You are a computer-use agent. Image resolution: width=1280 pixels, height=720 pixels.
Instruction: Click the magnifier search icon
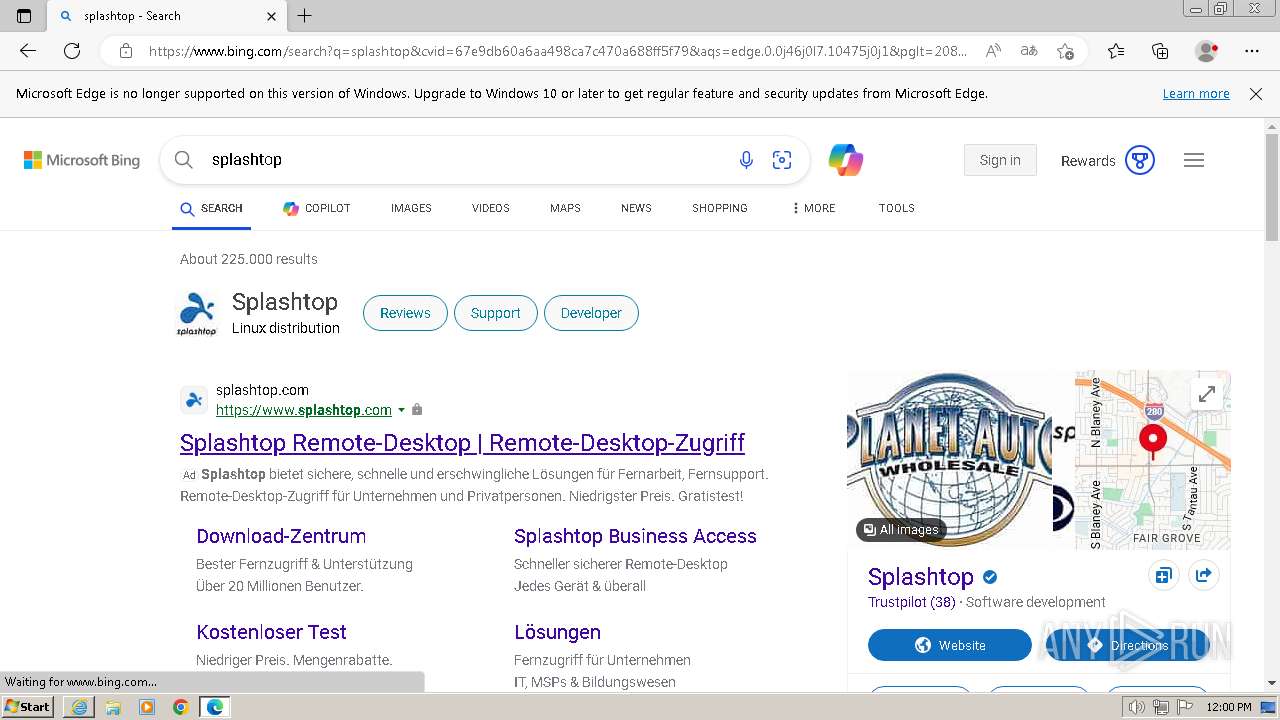(183, 160)
